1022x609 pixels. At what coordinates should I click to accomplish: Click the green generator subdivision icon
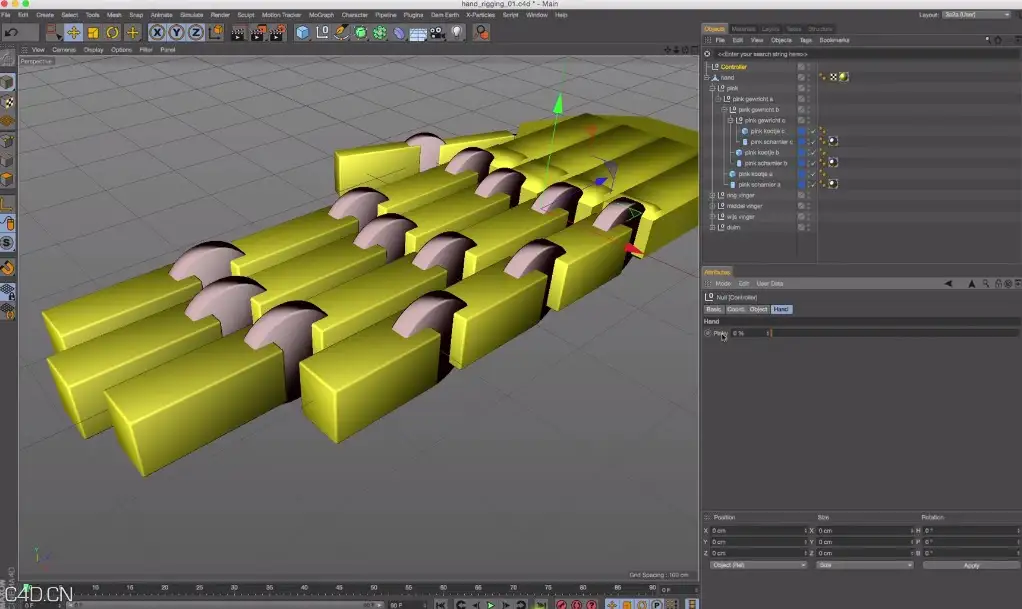[x=360, y=32]
